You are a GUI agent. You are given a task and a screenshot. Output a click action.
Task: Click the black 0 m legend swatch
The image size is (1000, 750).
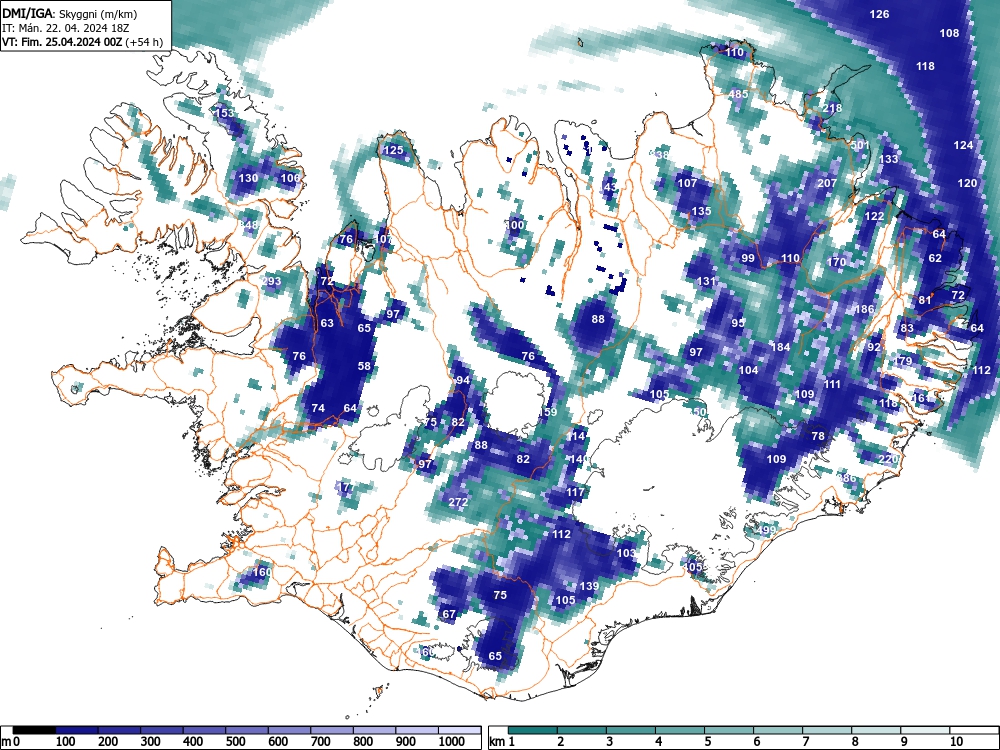click(34, 730)
